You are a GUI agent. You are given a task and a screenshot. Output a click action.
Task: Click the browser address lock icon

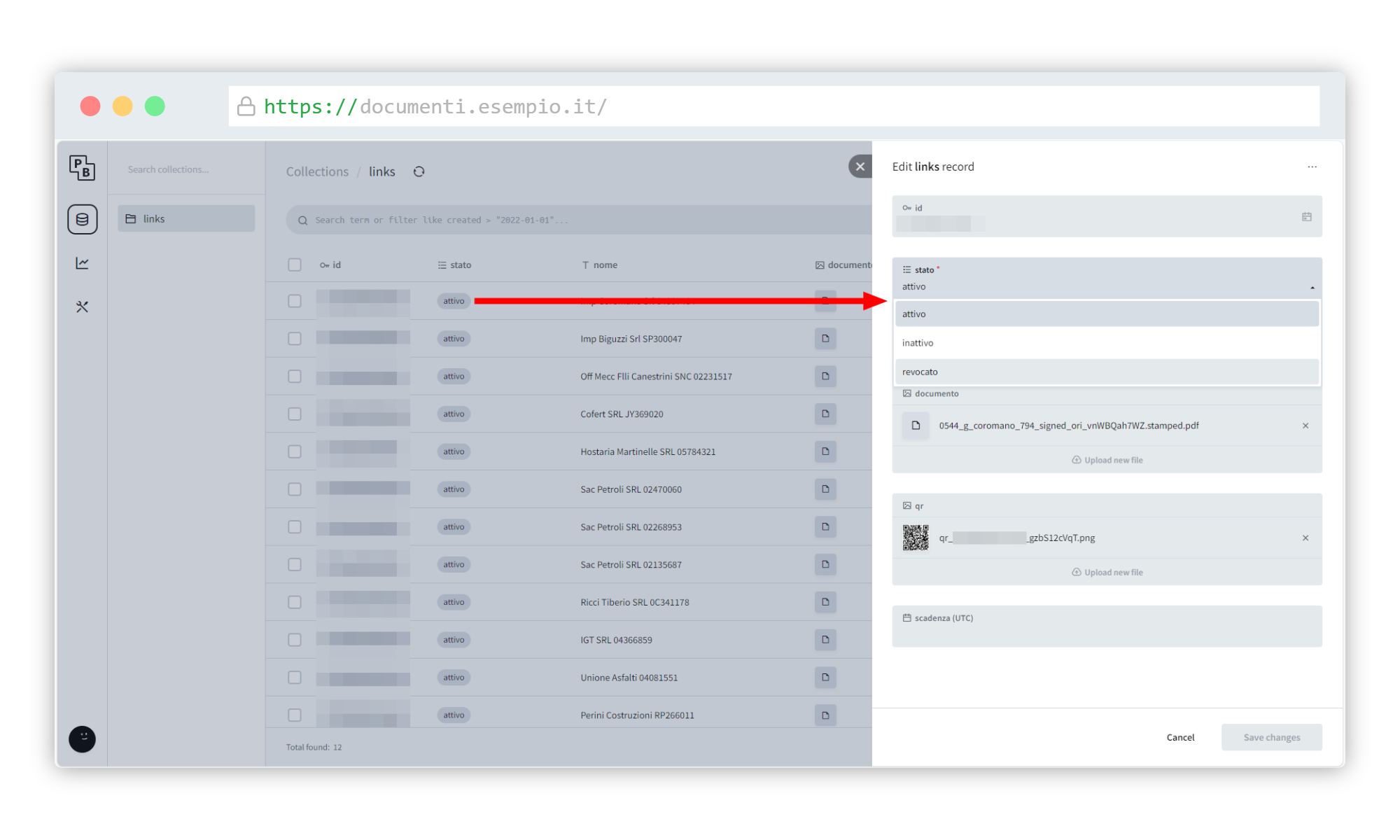pyautogui.click(x=246, y=106)
